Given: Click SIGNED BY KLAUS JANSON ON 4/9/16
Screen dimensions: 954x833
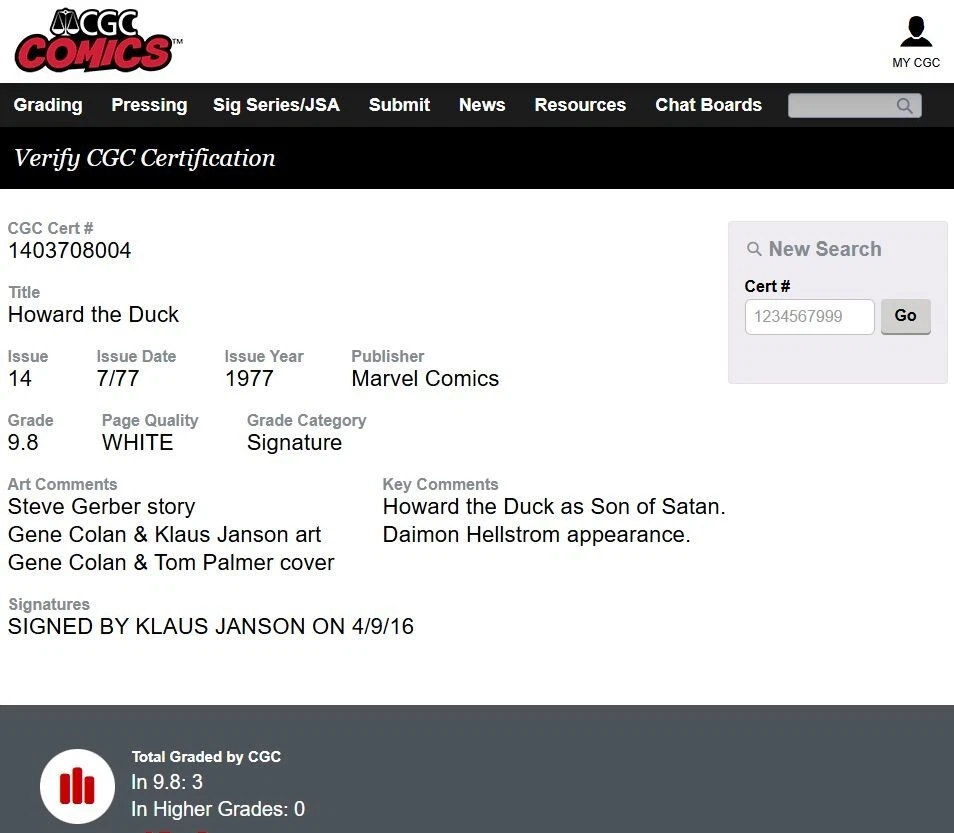Looking at the screenshot, I should click(x=211, y=626).
